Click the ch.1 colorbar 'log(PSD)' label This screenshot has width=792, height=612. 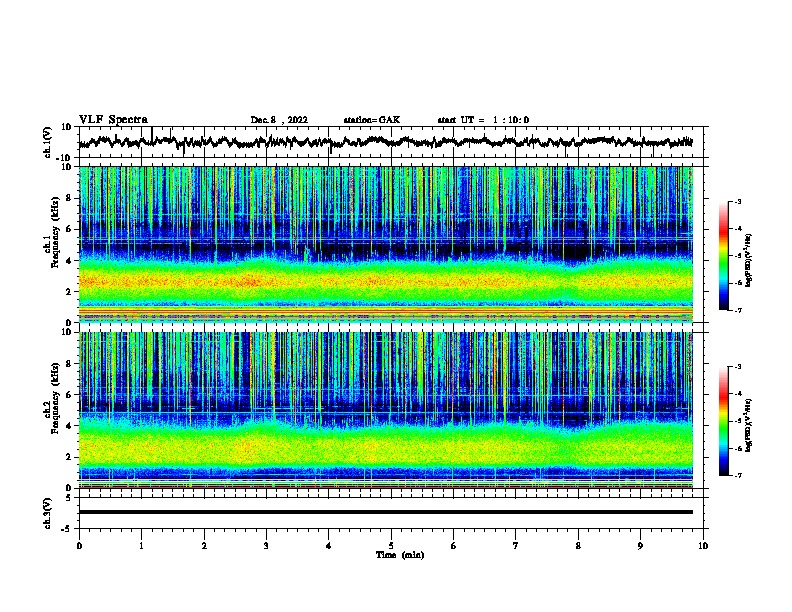[x=749, y=260]
